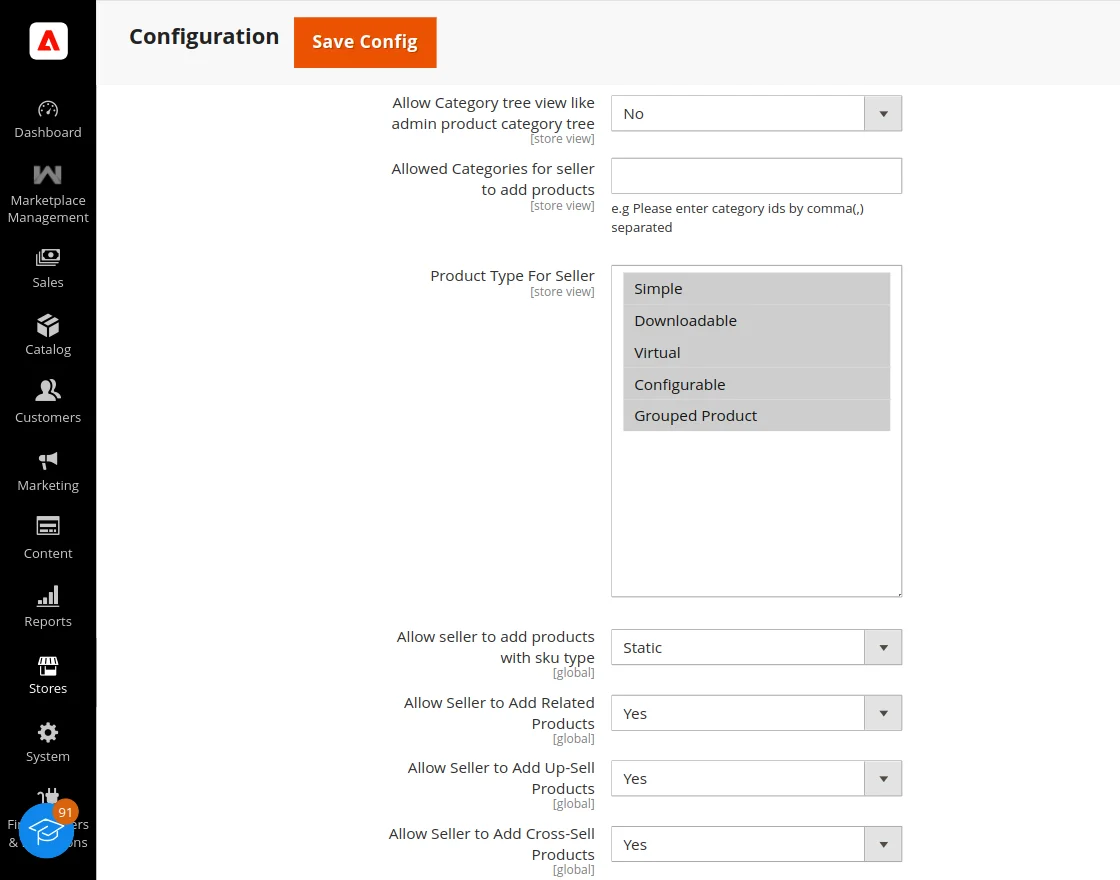Open the Stores menu item
This screenshot has height=880, width=1120.
(48, 675)
